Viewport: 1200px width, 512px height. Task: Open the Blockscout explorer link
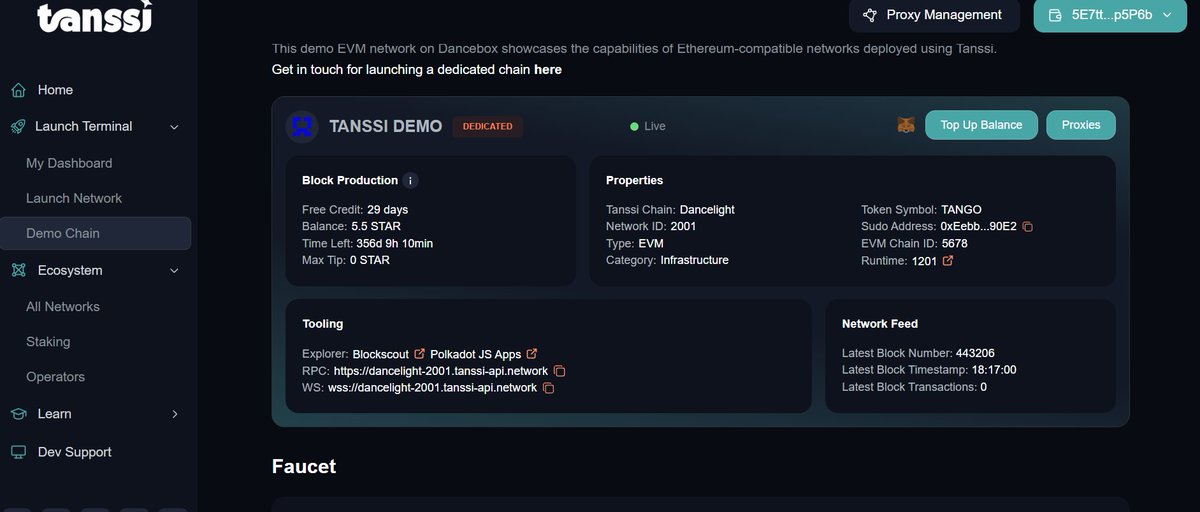(382, 354)
